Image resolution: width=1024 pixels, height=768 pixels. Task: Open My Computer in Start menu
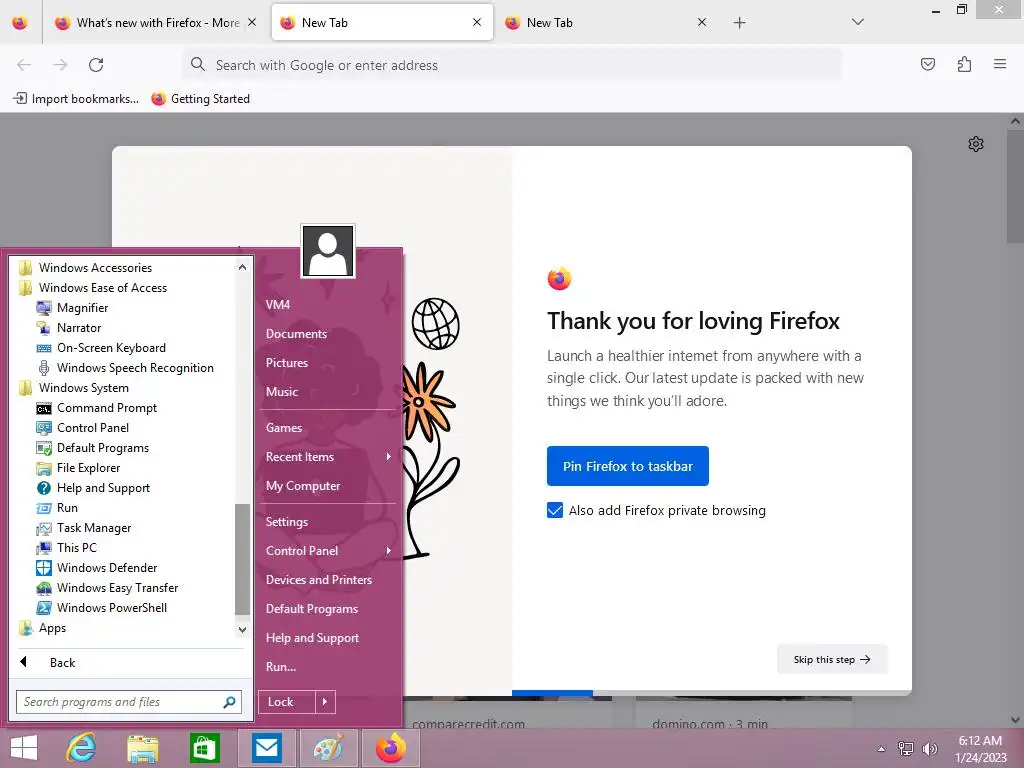click(x=303, y=486)
